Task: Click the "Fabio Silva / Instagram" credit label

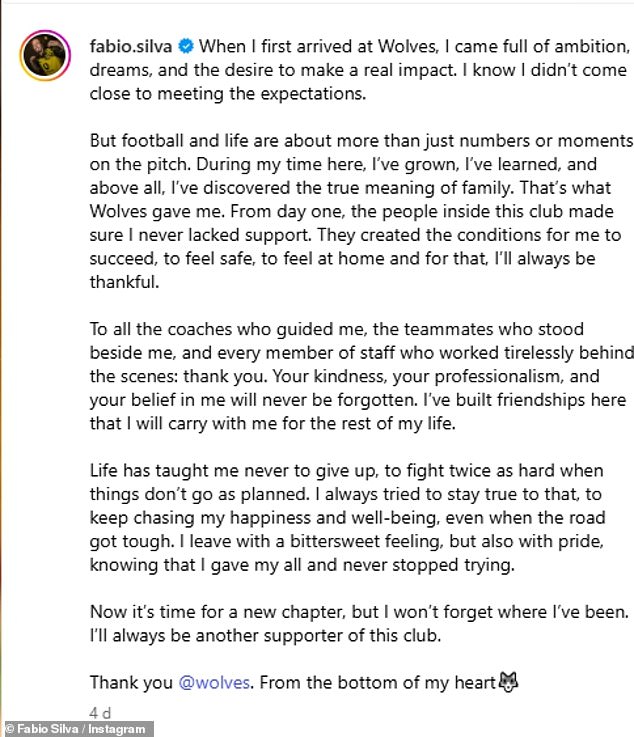Action: coord(76,729)
